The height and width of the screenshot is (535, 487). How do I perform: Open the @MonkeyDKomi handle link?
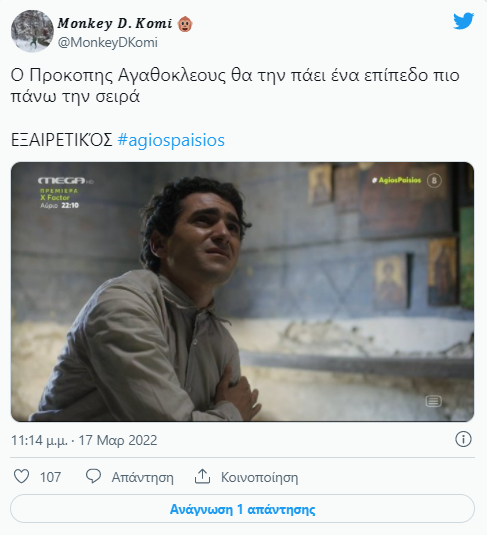(x=108, y=43)
